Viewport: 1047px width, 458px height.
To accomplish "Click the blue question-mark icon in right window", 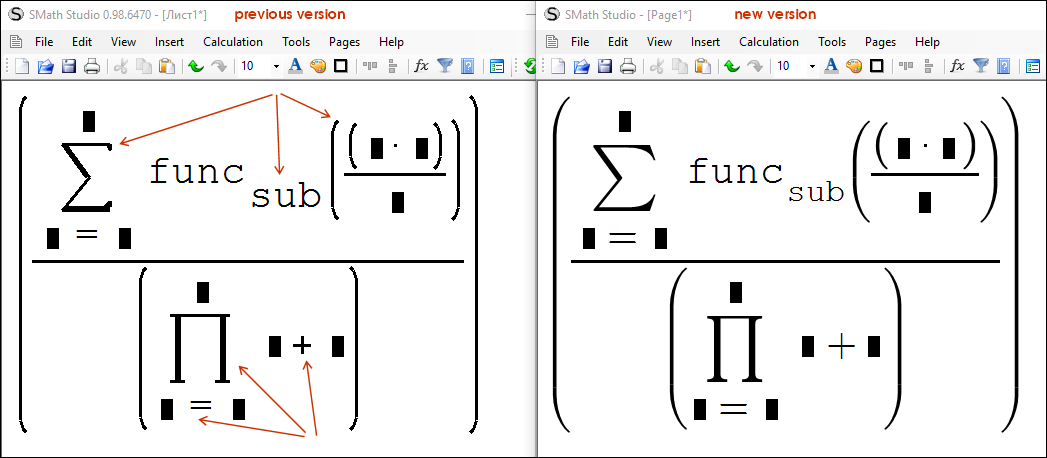I will pyautogui.click(x=1003, y=66).
